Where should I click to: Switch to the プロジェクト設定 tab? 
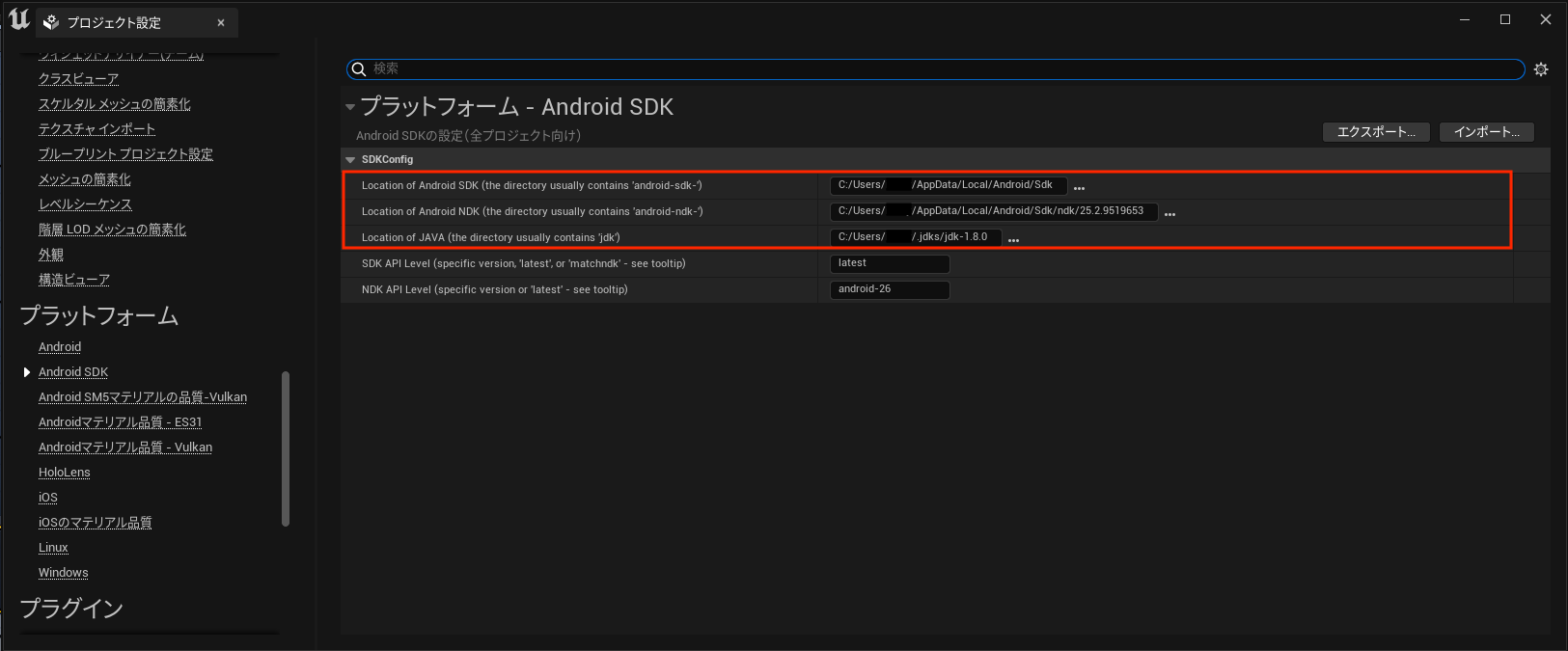tap(136, 22)
